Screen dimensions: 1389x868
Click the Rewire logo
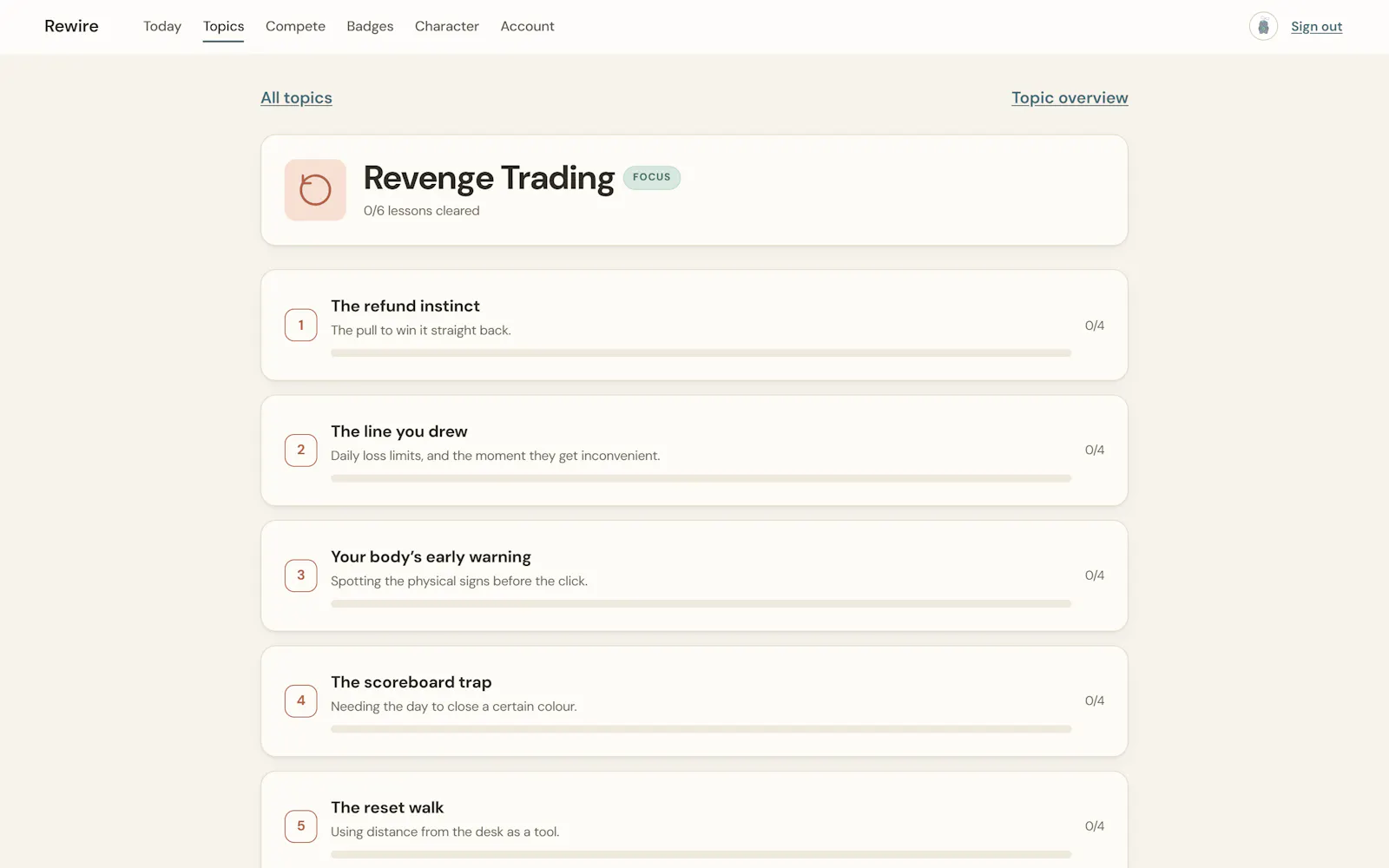click(x=71, y=26)
